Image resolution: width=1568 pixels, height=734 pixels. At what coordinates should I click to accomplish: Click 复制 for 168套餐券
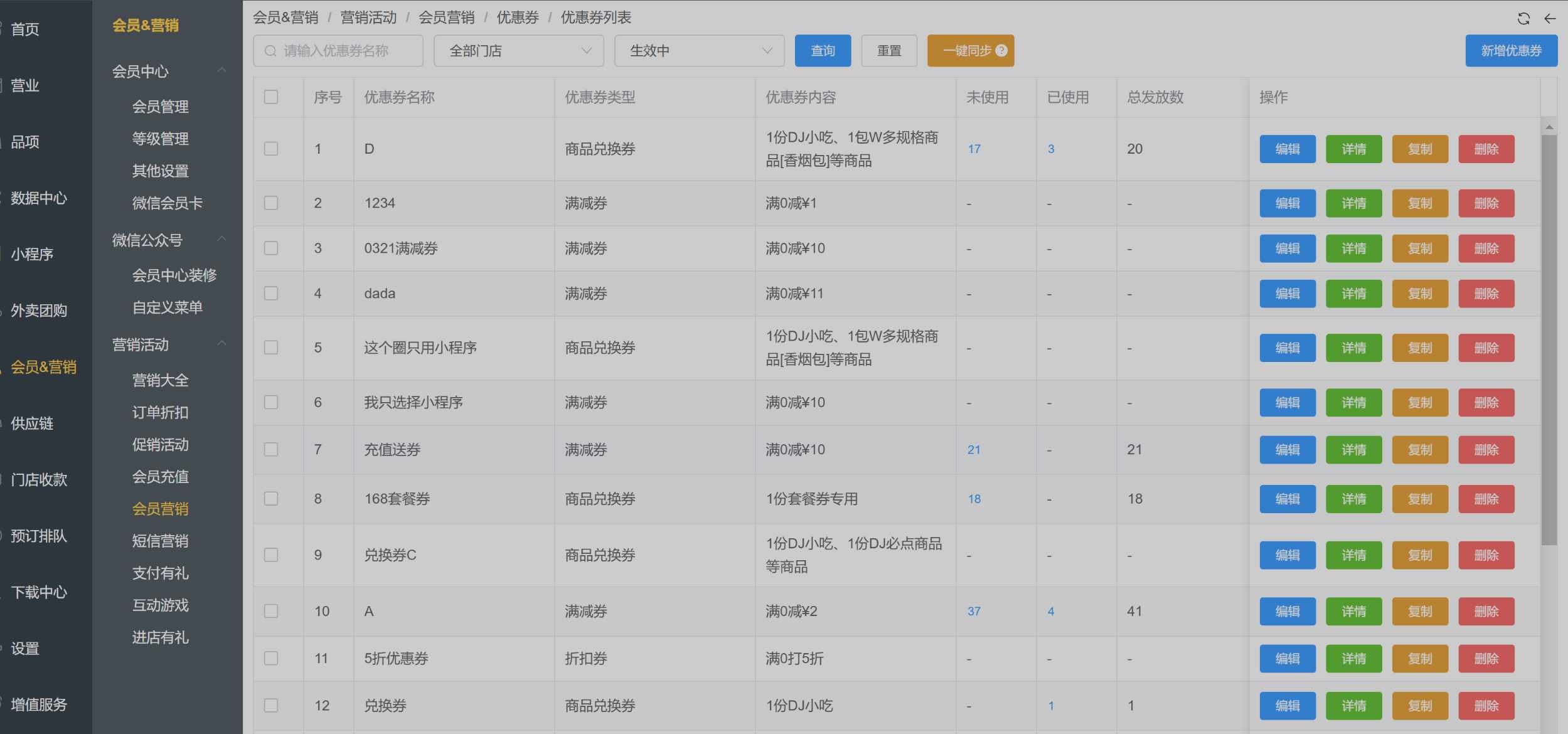click(x=1420, y=499)
